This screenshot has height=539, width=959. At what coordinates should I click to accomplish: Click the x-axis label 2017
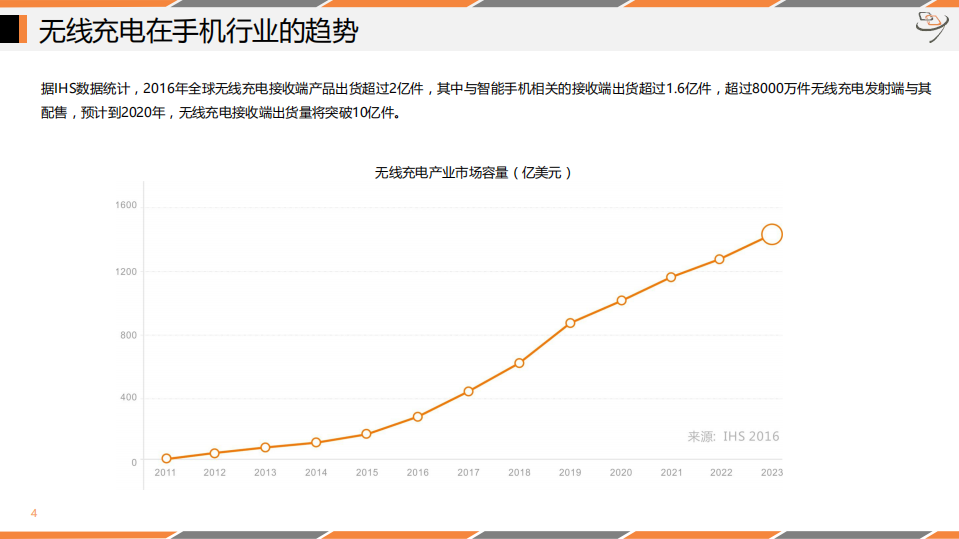point(468,472)
